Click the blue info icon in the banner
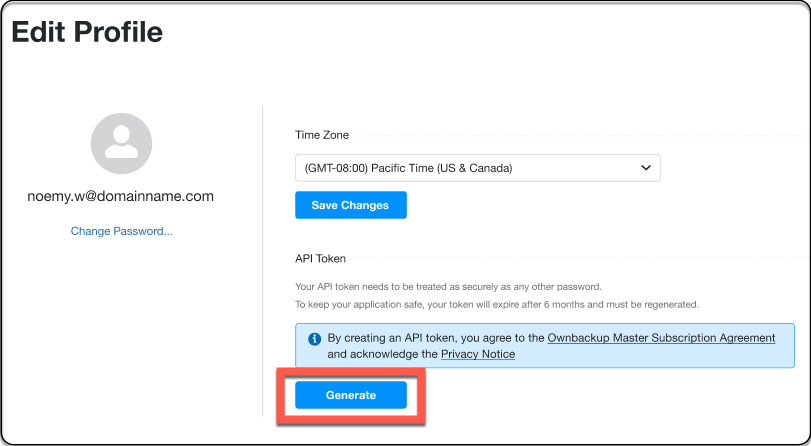The width and height of the screenshot is (811, 446). tap(314, 339)
